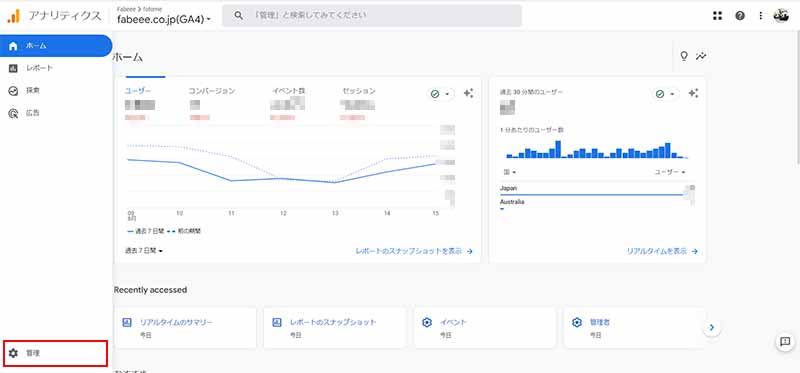The height and width of the screenshot is (373, 800).
Task: Open the status check dropdown on realtime card
Action: coord(665,94)
